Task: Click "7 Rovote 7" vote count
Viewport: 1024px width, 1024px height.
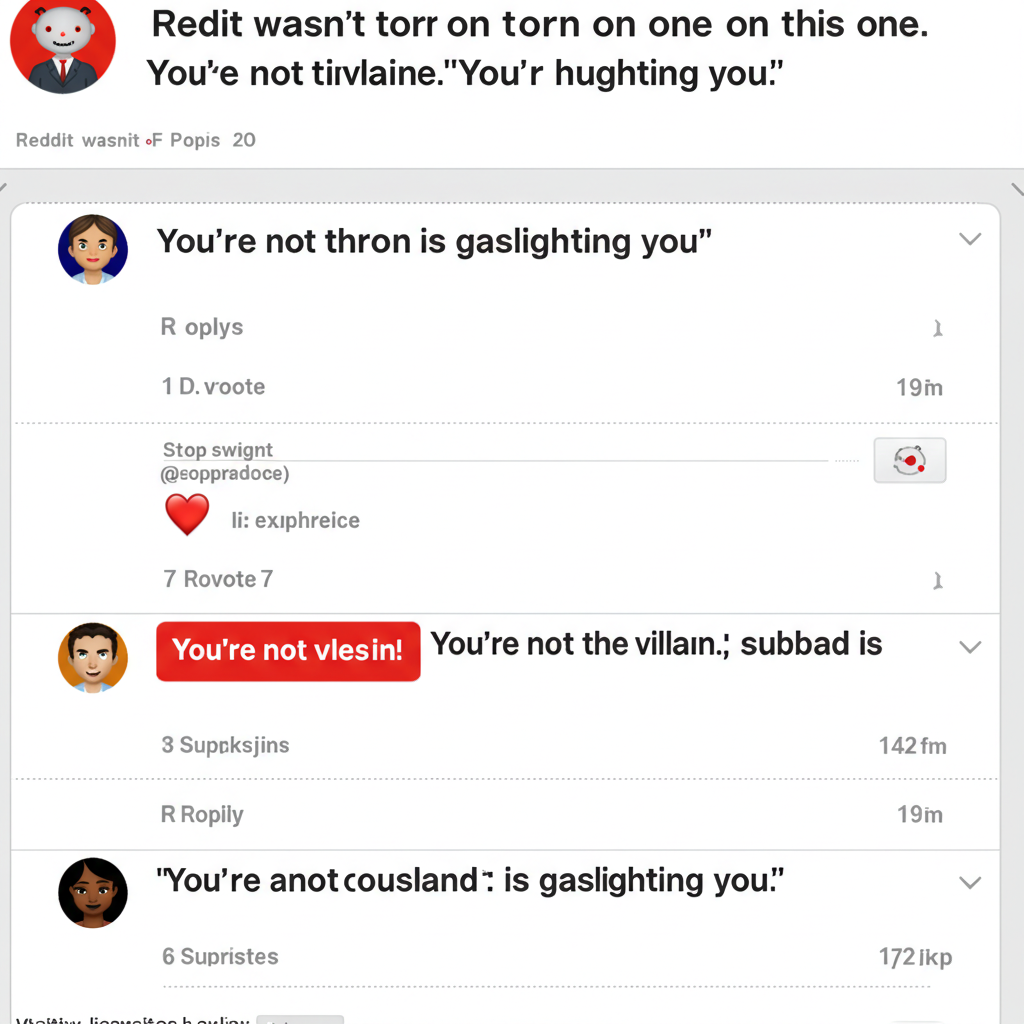Action: (x=218, y=579)
